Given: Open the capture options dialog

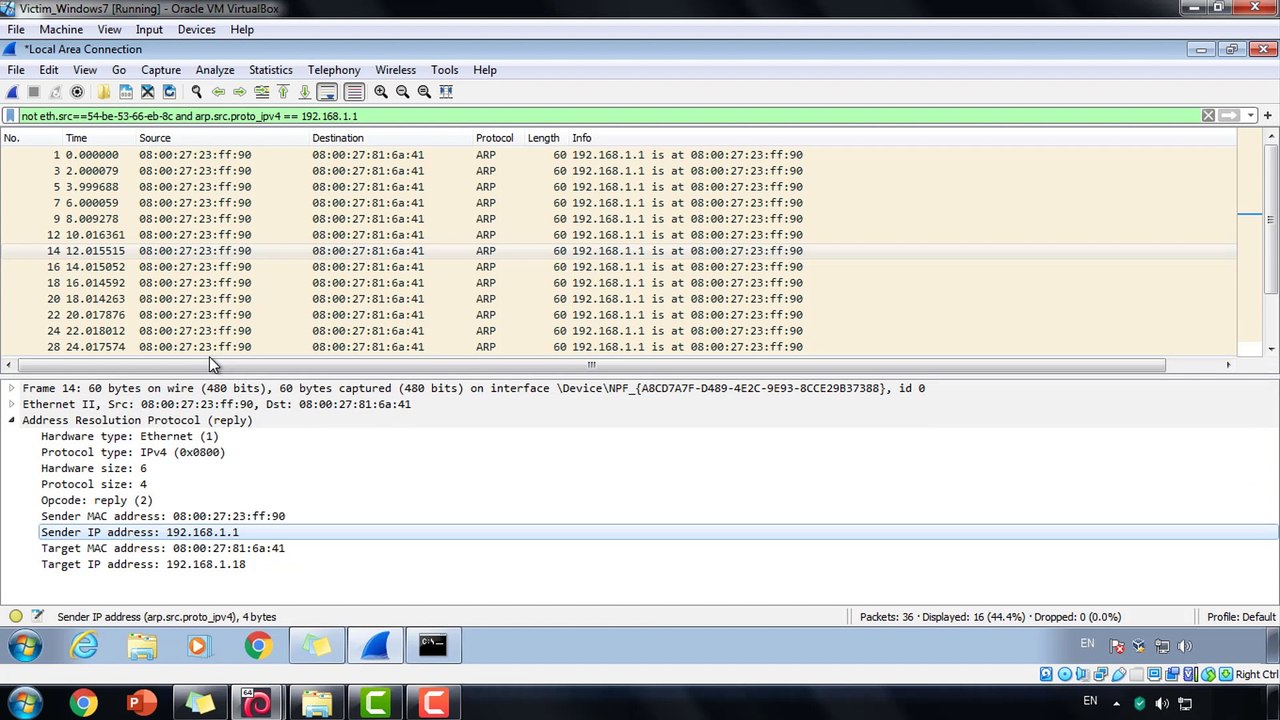Looking at the screenshot, I should pos(77,92).
